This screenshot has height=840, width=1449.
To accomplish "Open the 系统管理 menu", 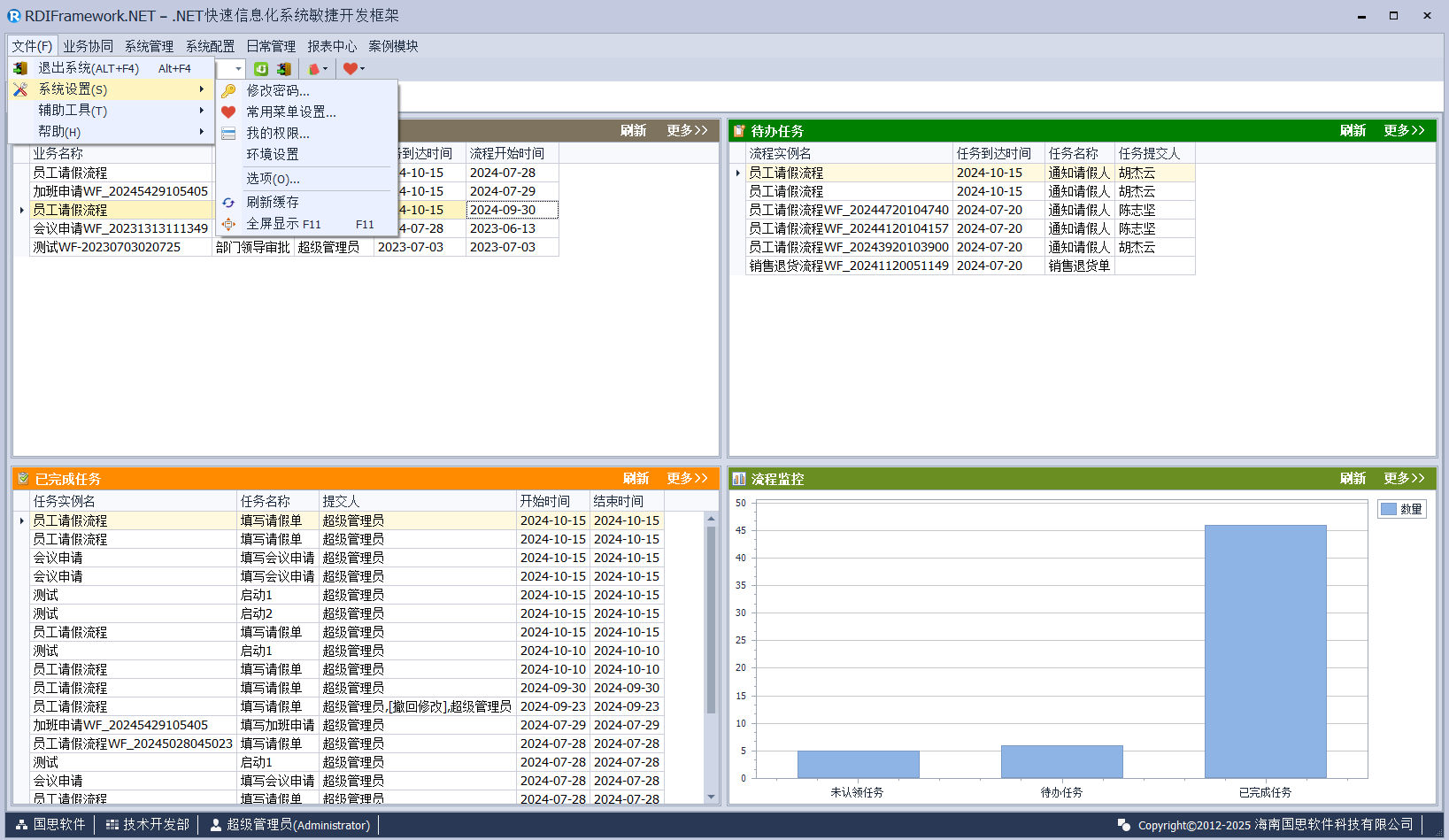I will (149, 46).
